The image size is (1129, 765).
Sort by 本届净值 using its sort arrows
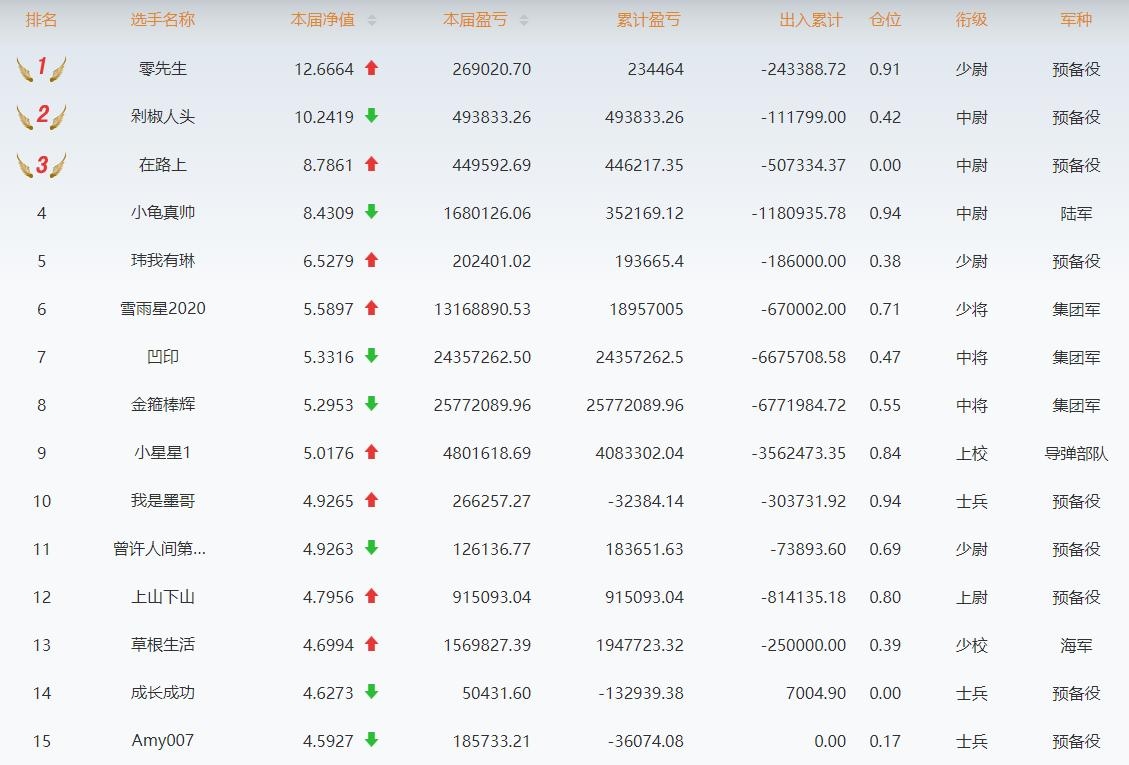click(x=372, y=20)
